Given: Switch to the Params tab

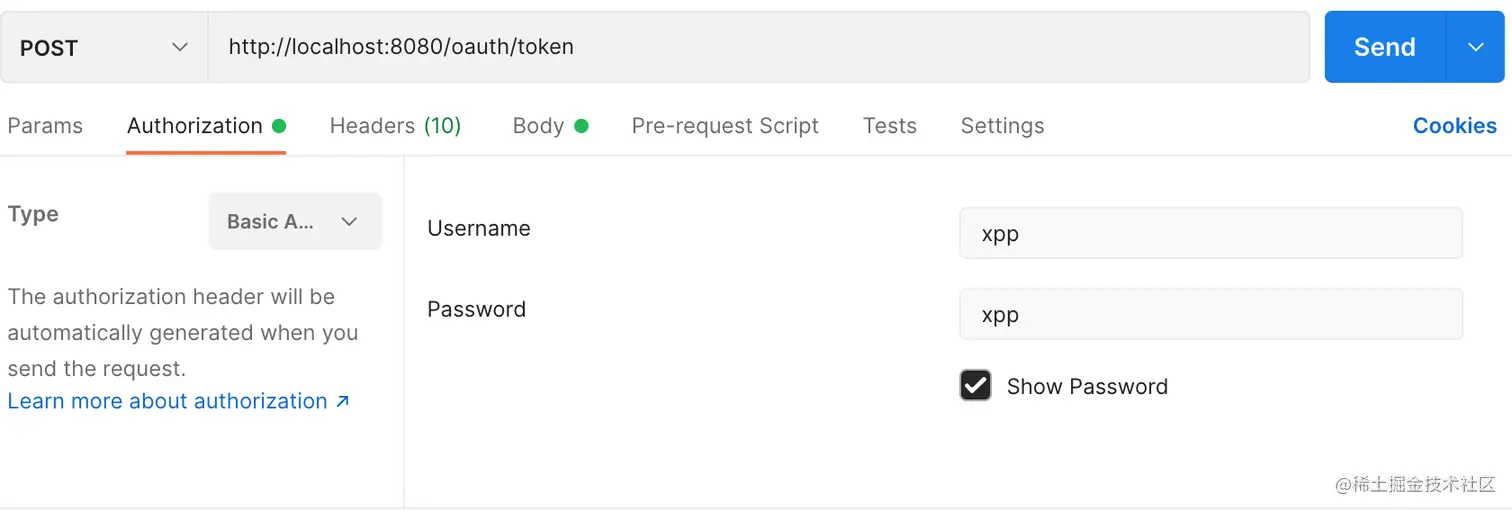Looking at the screenshot, I should [x=45, y=126].
